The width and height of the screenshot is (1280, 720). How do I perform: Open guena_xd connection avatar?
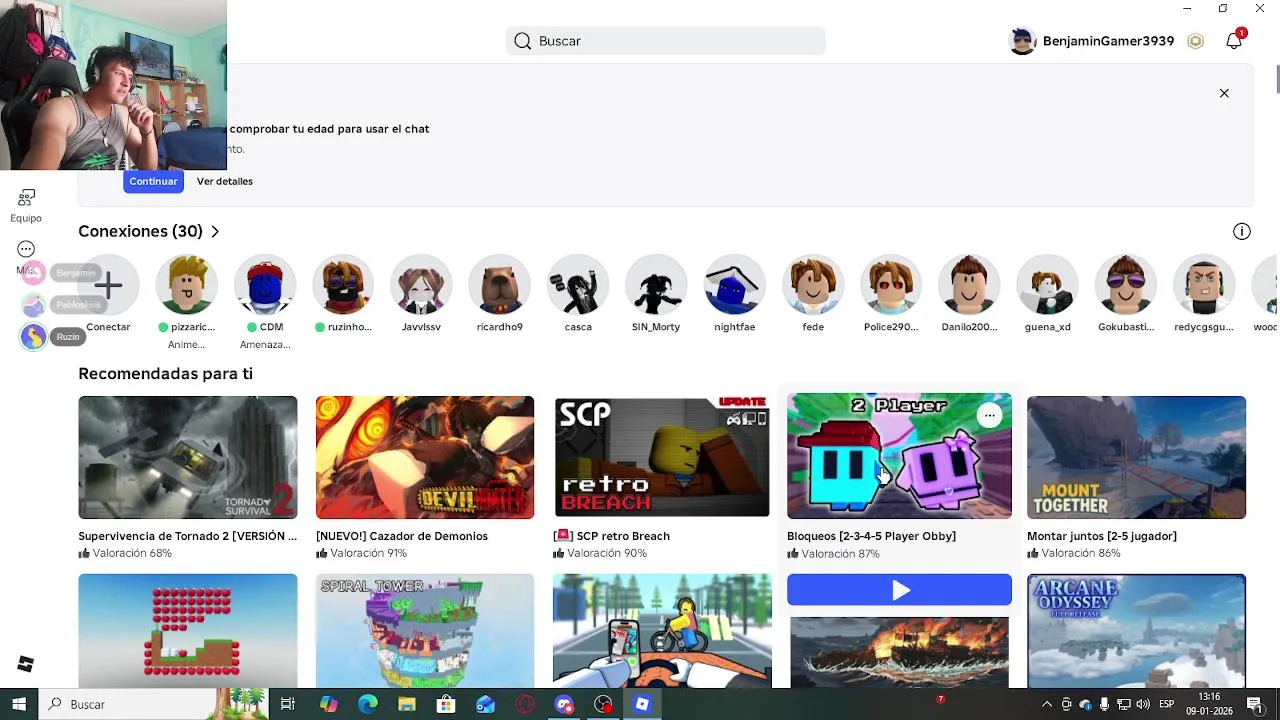coord(1047,286)
